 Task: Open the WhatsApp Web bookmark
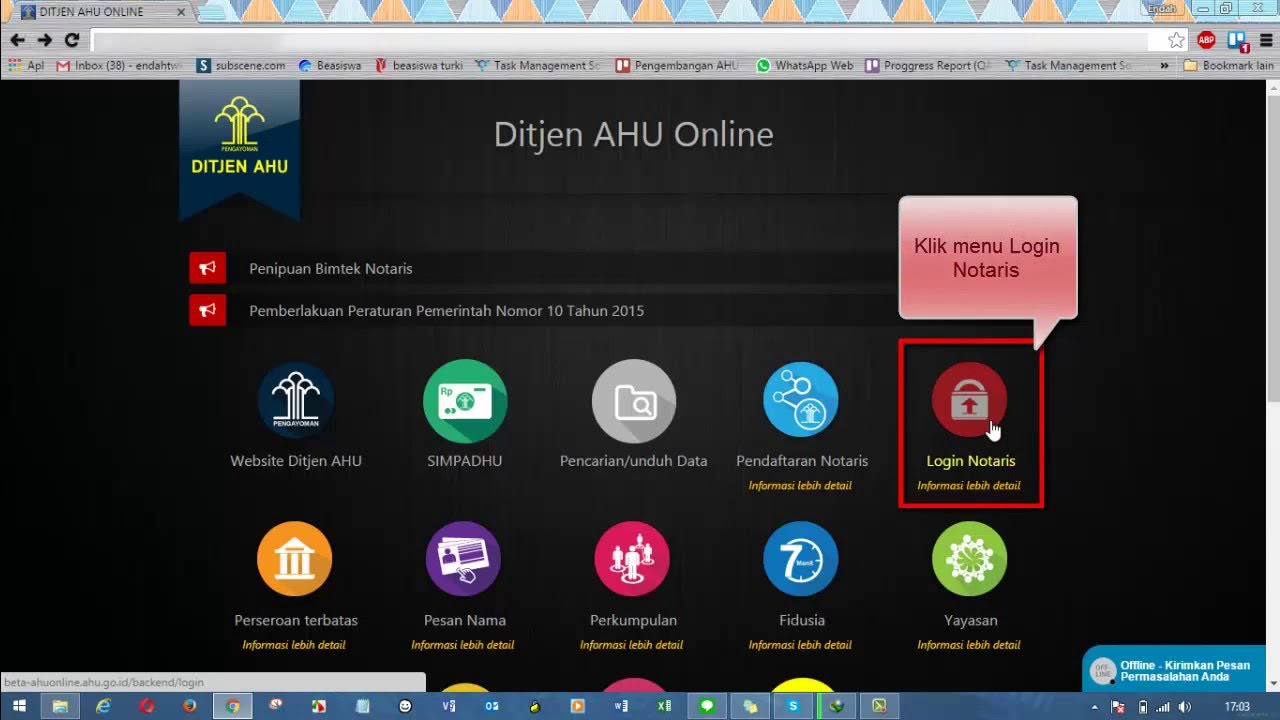(804, 65)
